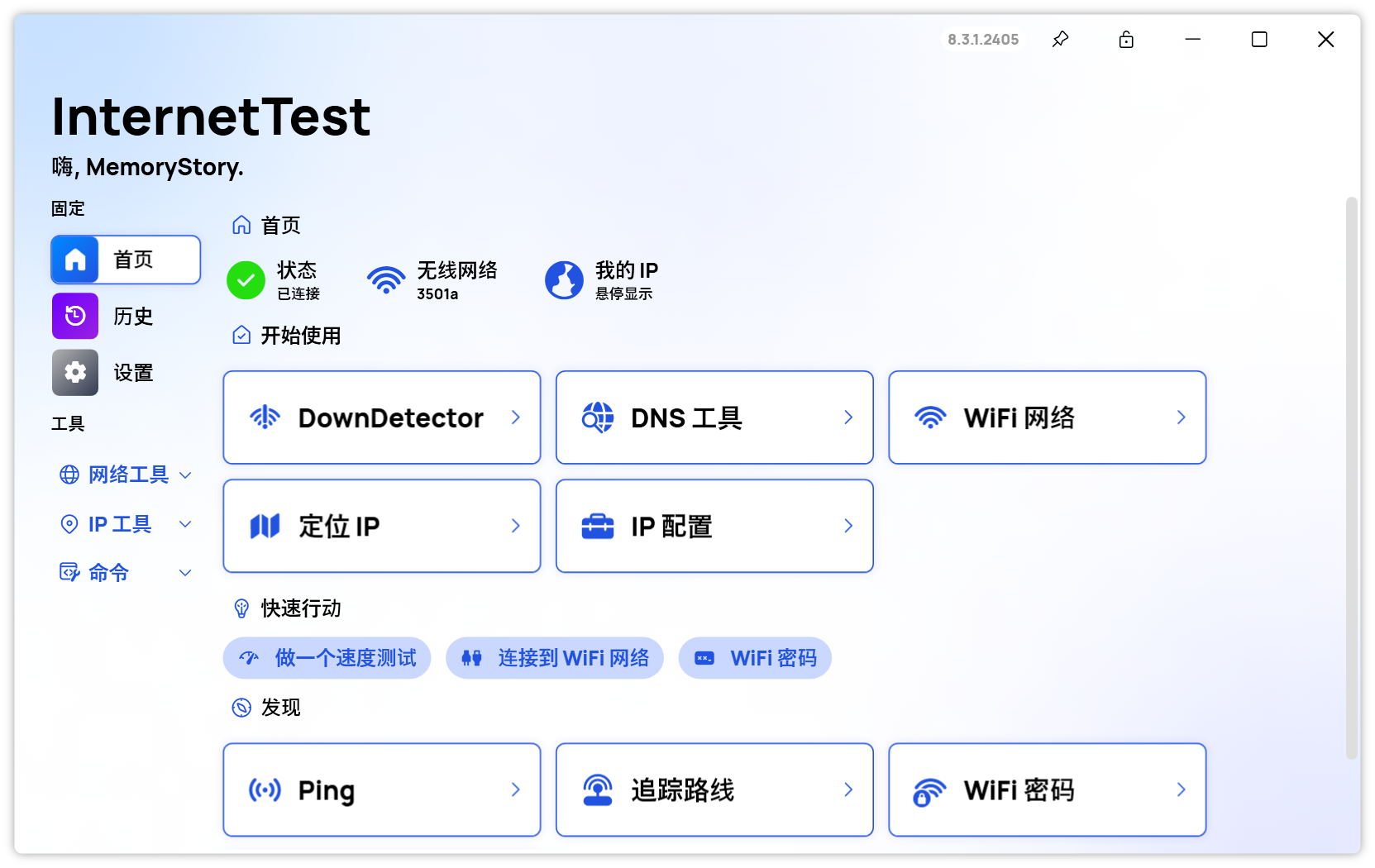Click the plug icon in connect WiFi chip

tap(472, 658)
